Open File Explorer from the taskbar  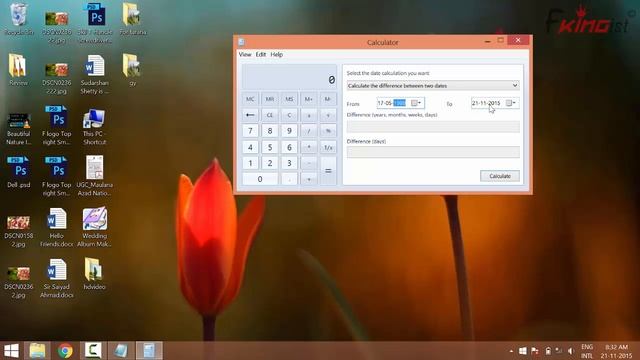point(38,351)
